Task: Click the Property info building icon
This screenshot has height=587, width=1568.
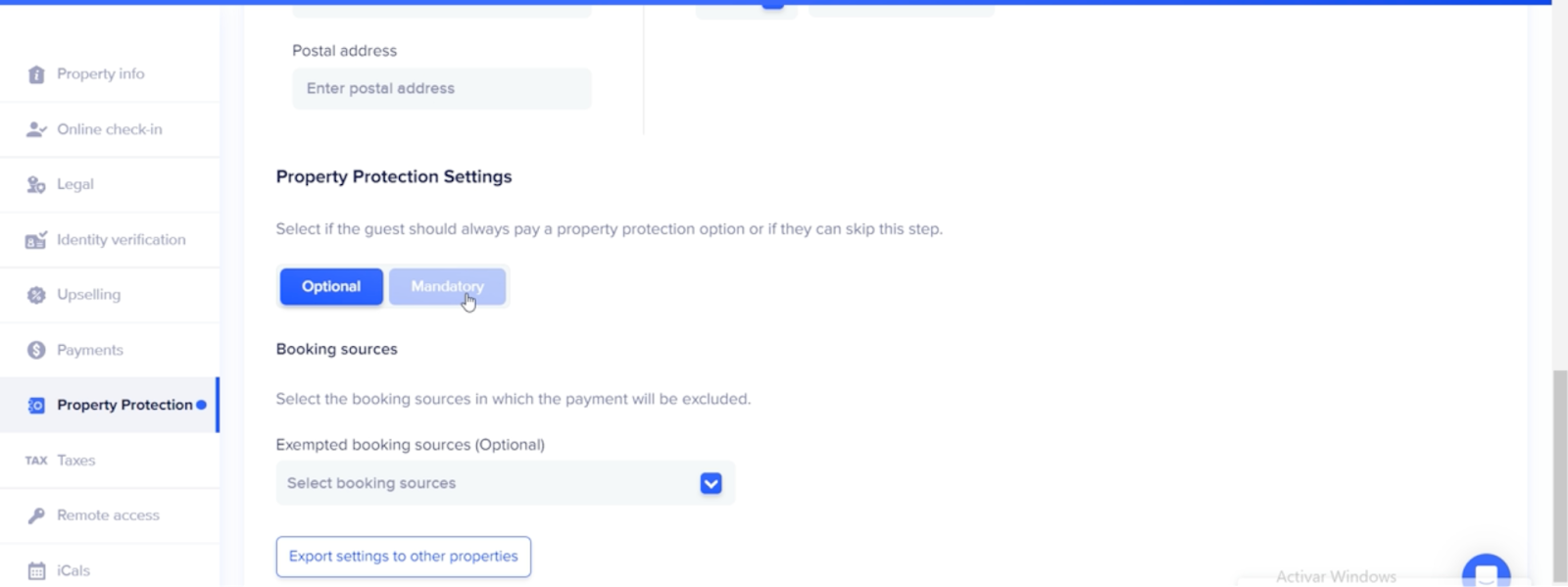Action: [x=36, y=74]
